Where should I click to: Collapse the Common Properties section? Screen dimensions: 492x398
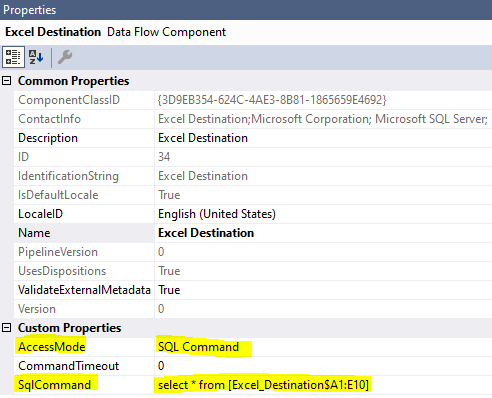(x=7, y=81)
